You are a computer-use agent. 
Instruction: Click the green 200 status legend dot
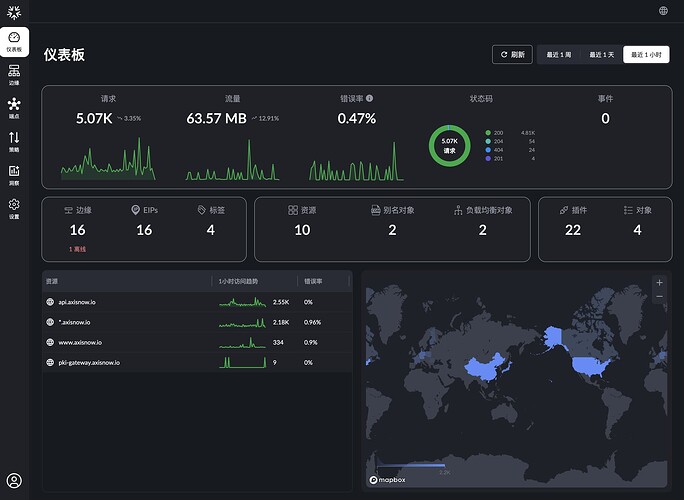[x=487, y=132]
